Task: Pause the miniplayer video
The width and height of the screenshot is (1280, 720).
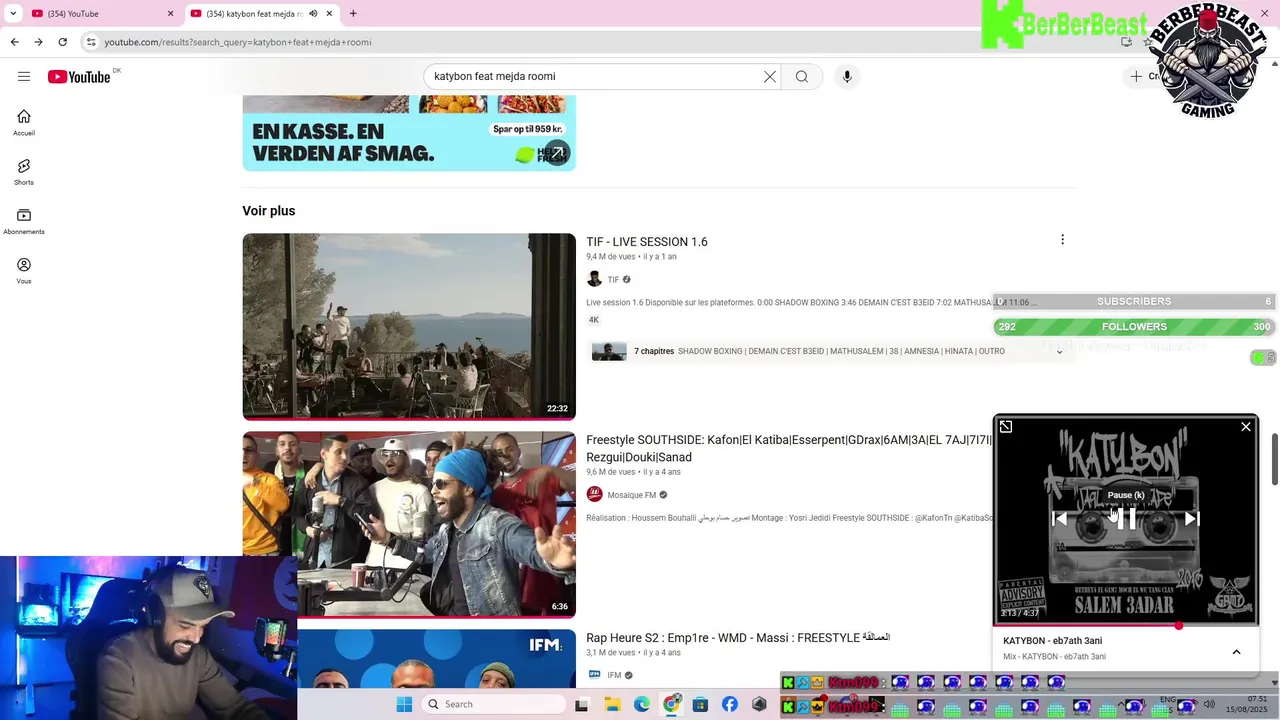Action: (x=1126, y=518)
